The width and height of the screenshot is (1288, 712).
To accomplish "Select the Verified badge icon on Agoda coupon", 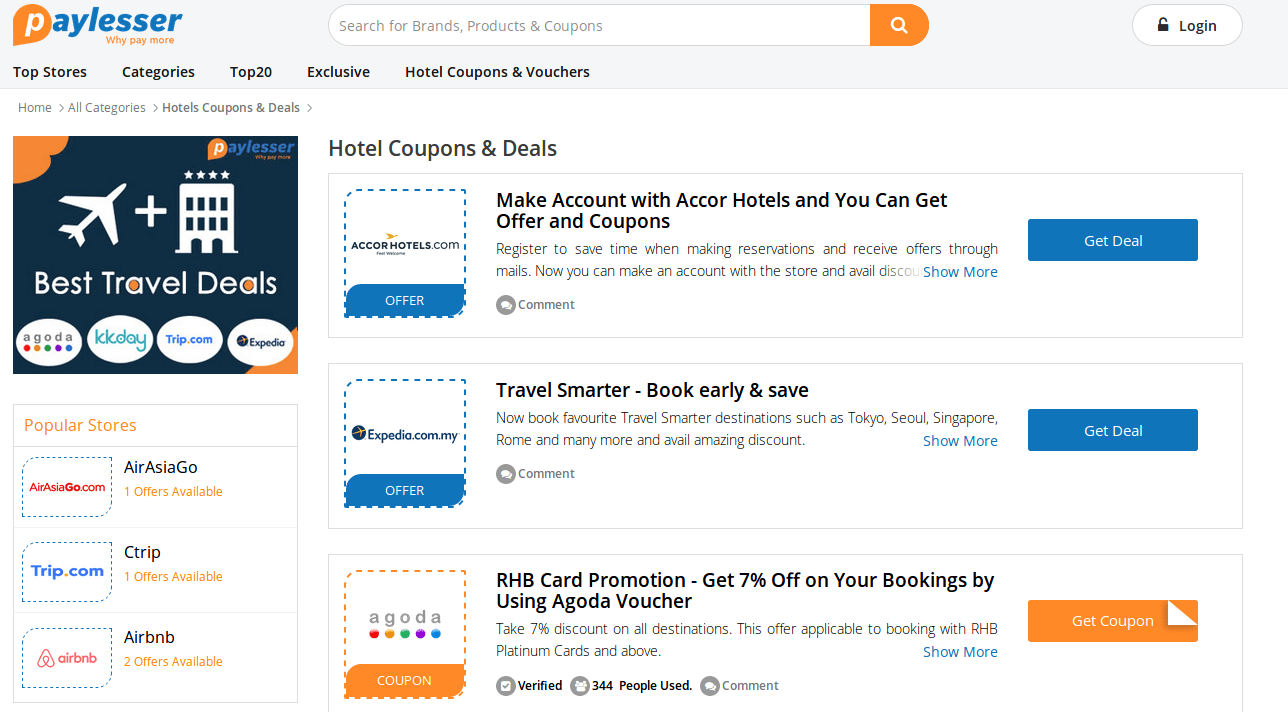I will pos(506,685).
